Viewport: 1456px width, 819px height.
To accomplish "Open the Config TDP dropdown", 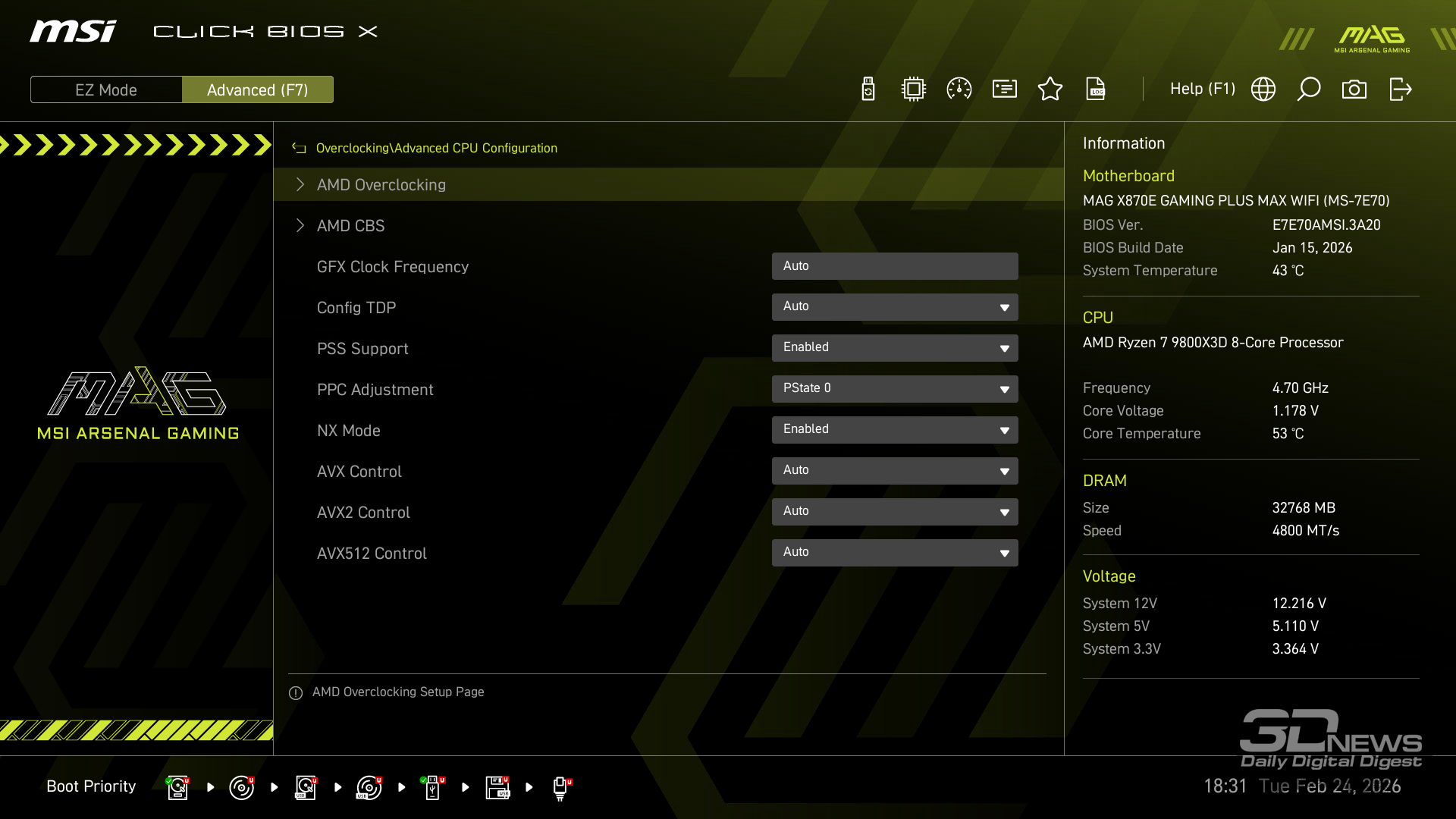I will pyautogui.click(x=894, y=307).
